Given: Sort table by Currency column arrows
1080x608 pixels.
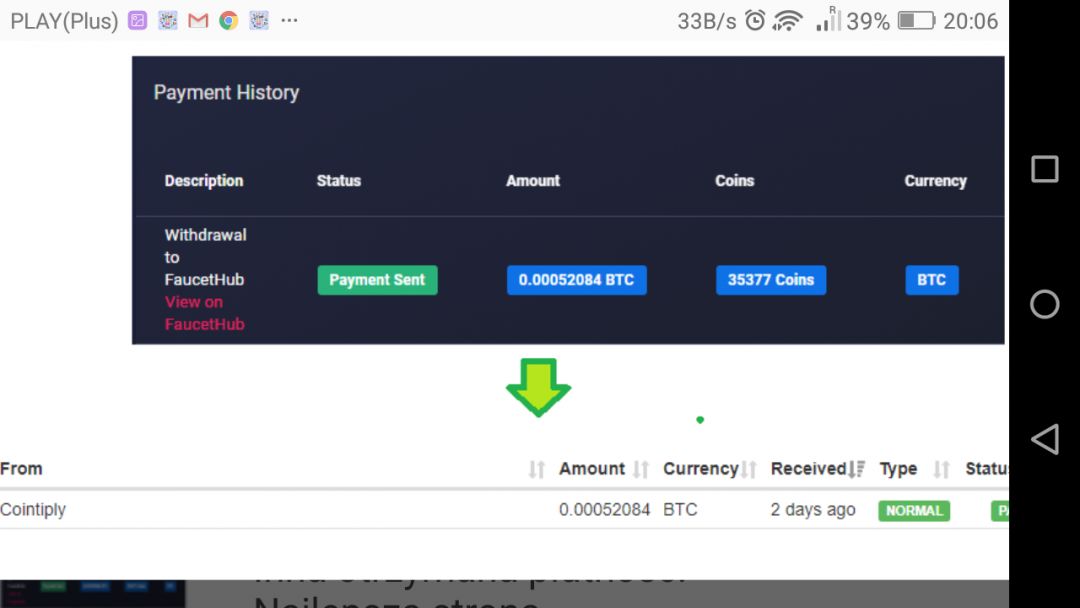Looking at the screenshot, I should coord(749,469).
